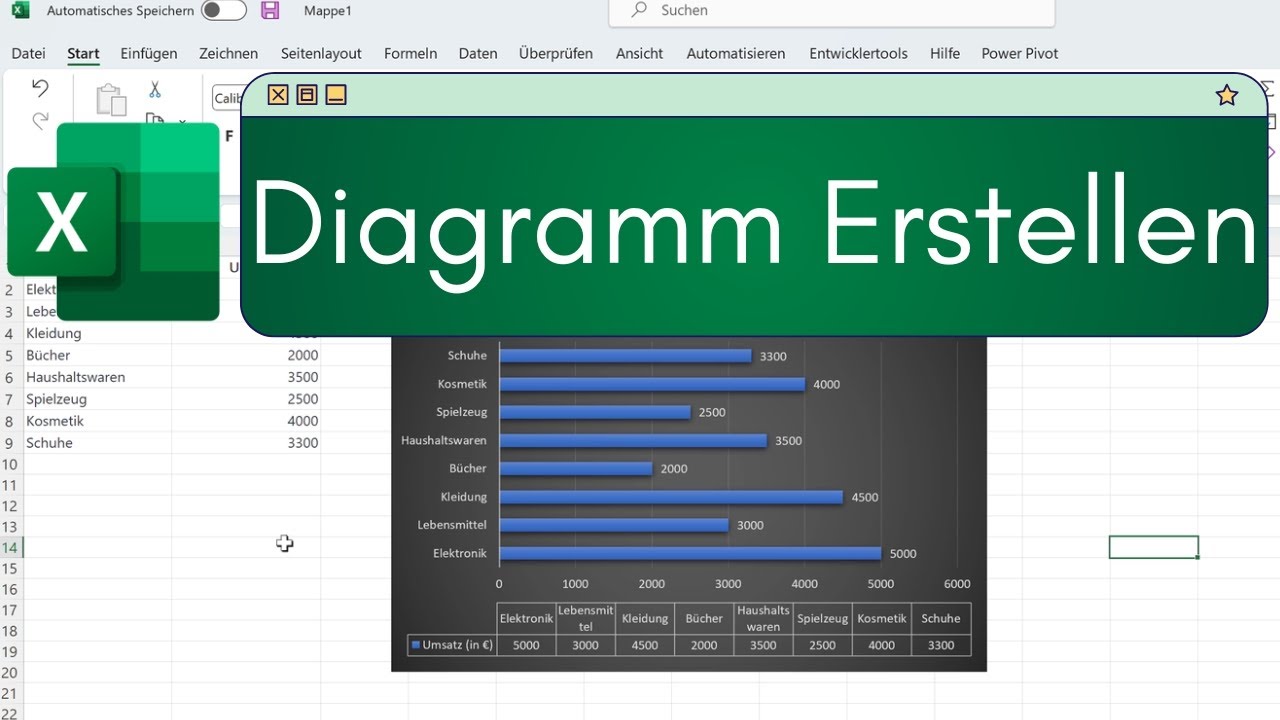Open the Ansicht ribbon tab
Screen dimensions: 1280x720
[639, 54]
